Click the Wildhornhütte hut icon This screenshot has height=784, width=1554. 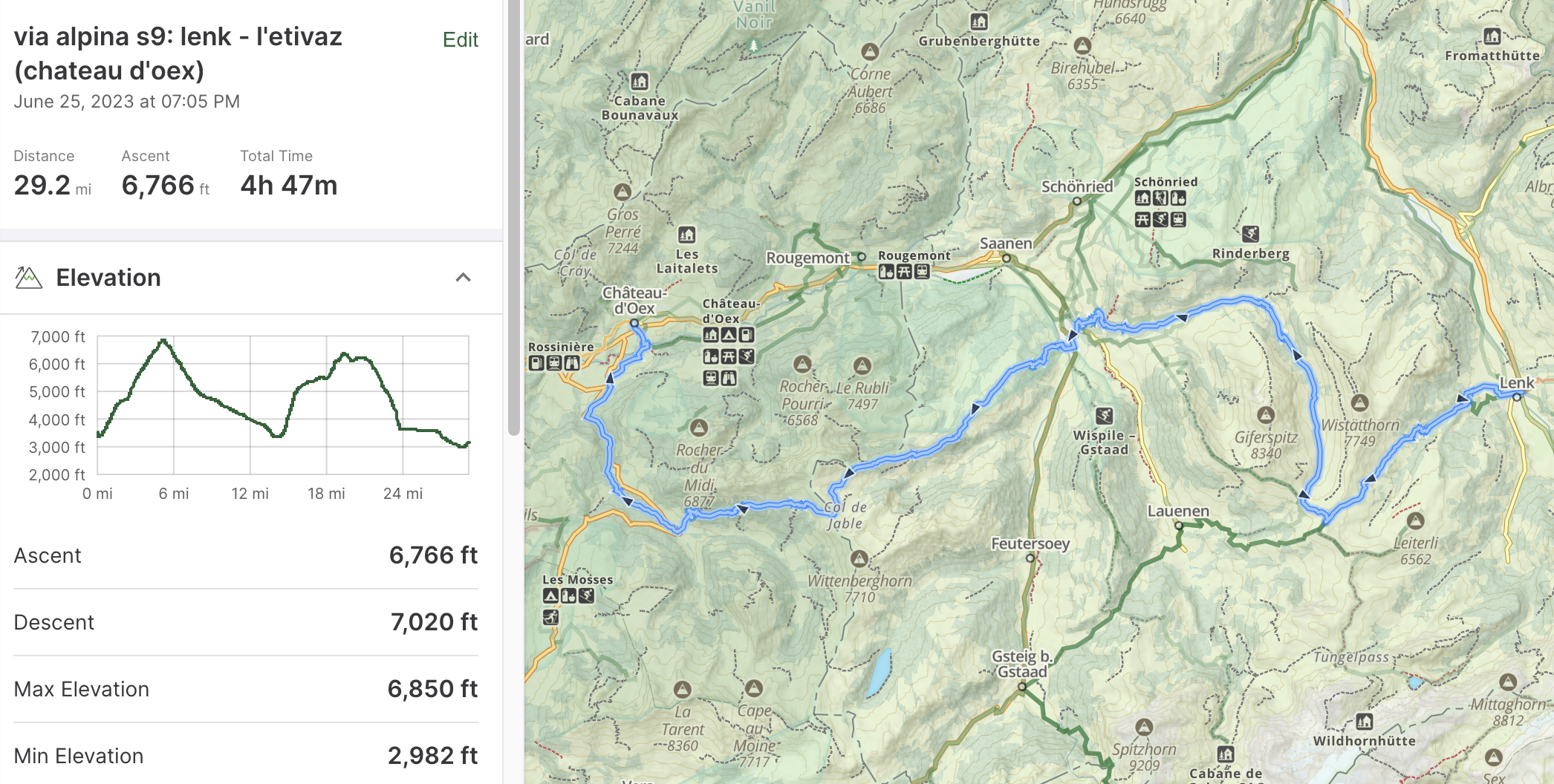point(1364,721)
